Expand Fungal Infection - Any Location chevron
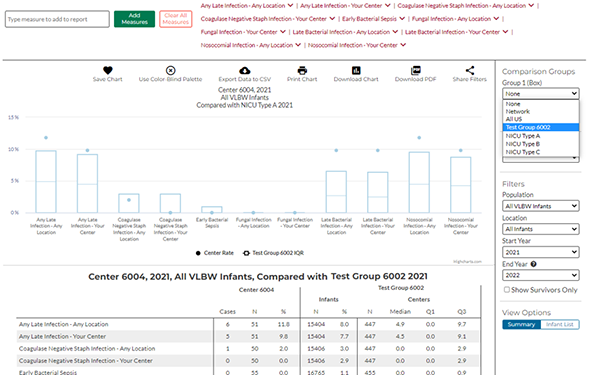 496,18
